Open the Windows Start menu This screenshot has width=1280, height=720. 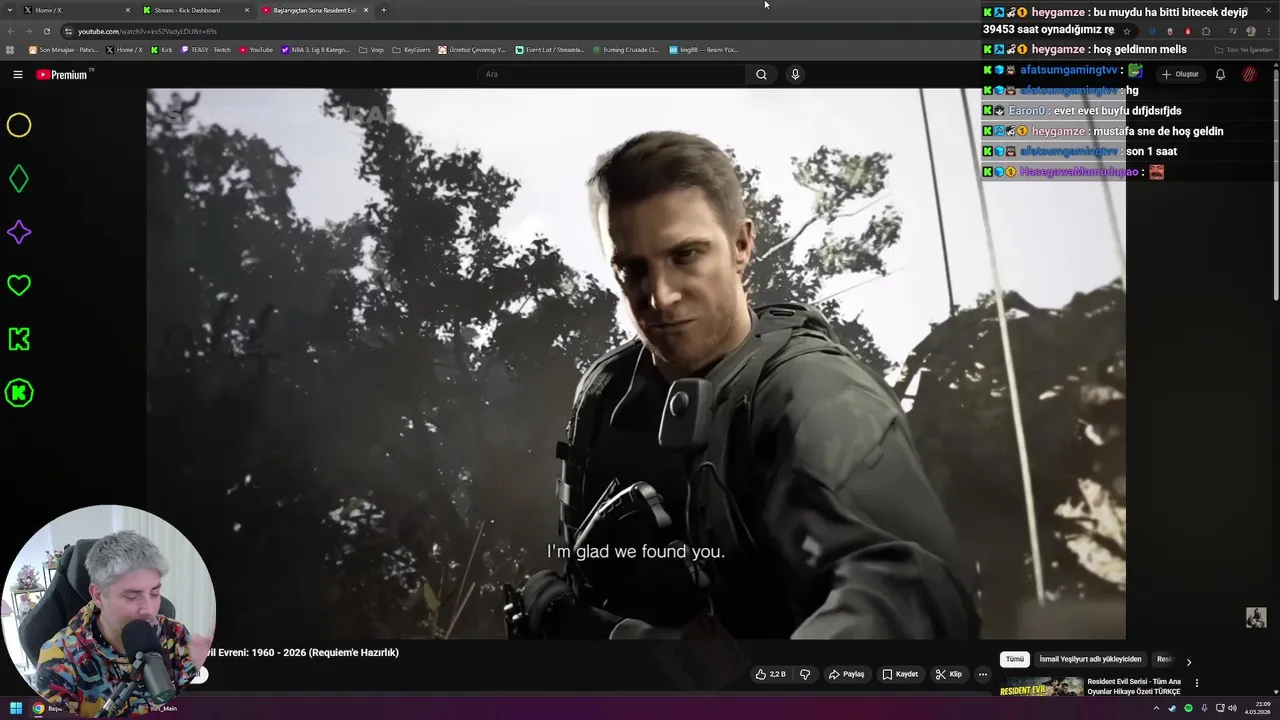[16, 708]
